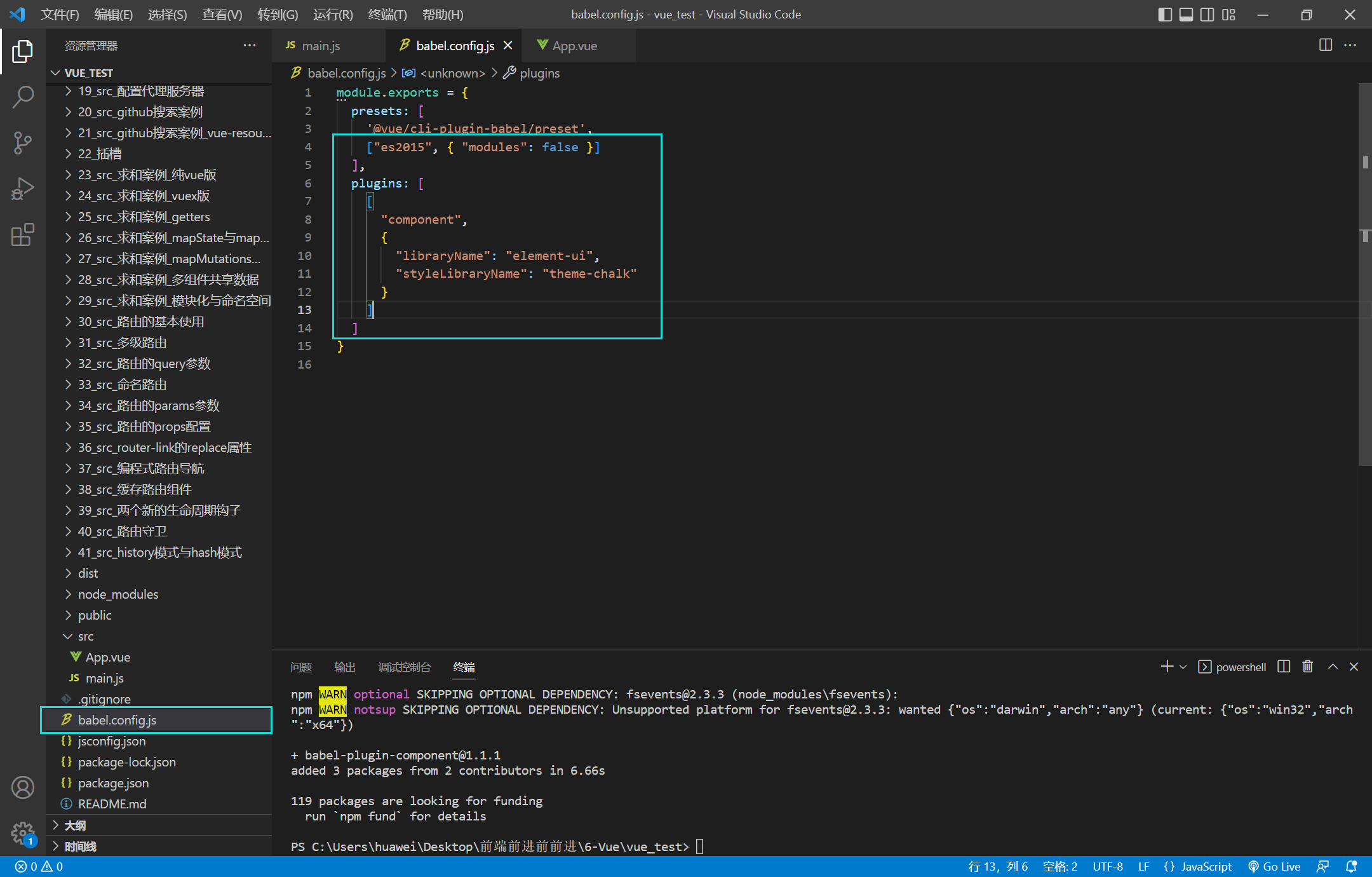Click the feedback icon in status bar
The image size is (1372, 877).
click(x=1323, y=866)
